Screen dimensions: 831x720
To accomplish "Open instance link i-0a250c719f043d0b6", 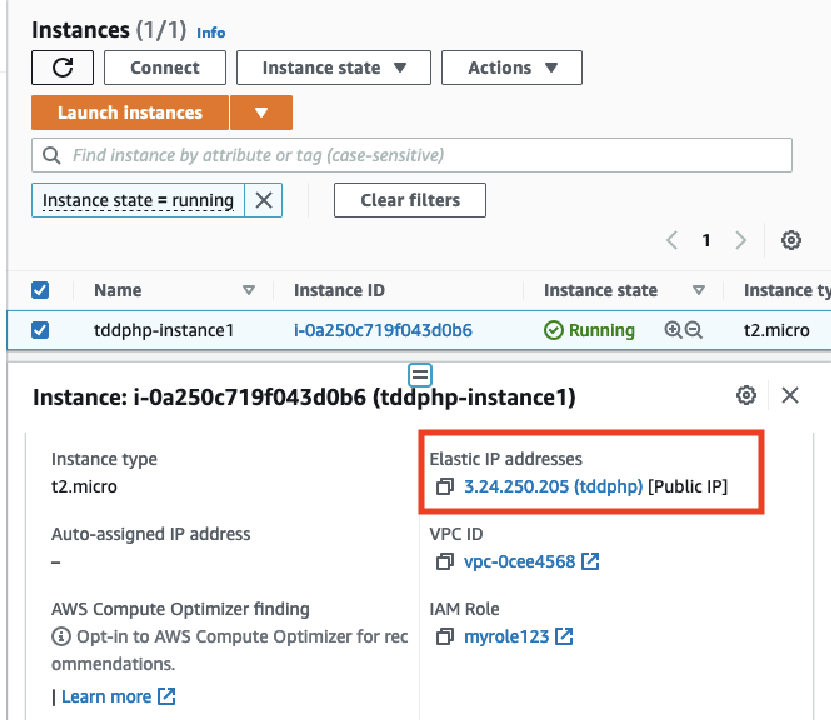I will pos(383,330).
